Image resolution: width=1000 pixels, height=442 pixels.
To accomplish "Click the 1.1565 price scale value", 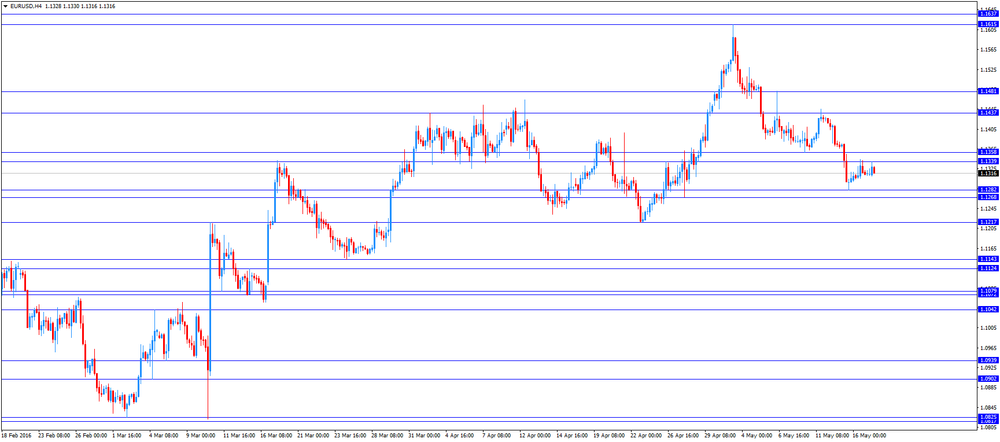I will (987, 50).
